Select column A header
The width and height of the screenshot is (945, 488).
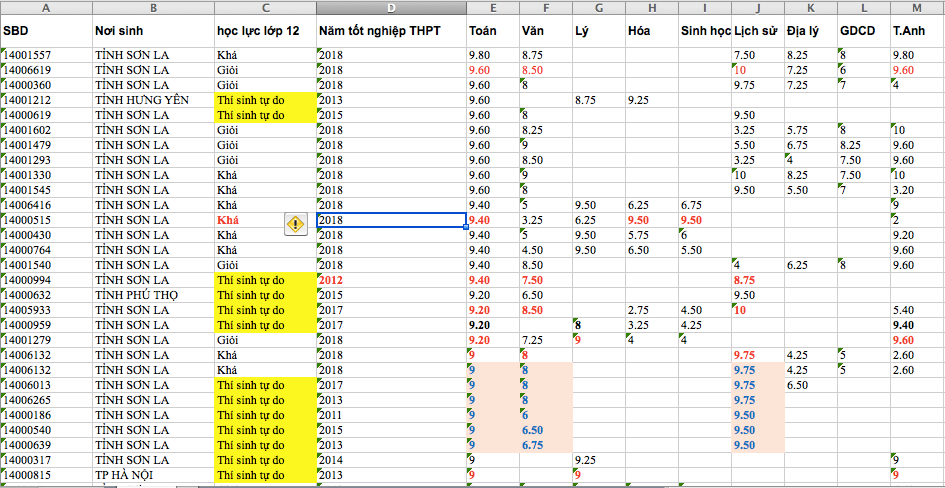(x=46, y=8)
